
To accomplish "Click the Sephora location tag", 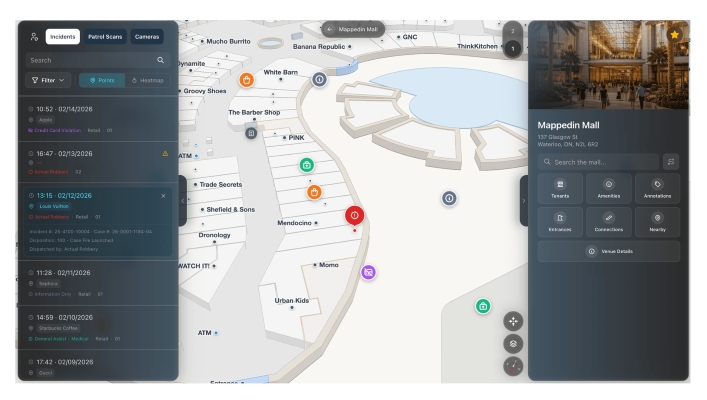I will [x=48, y=284].
